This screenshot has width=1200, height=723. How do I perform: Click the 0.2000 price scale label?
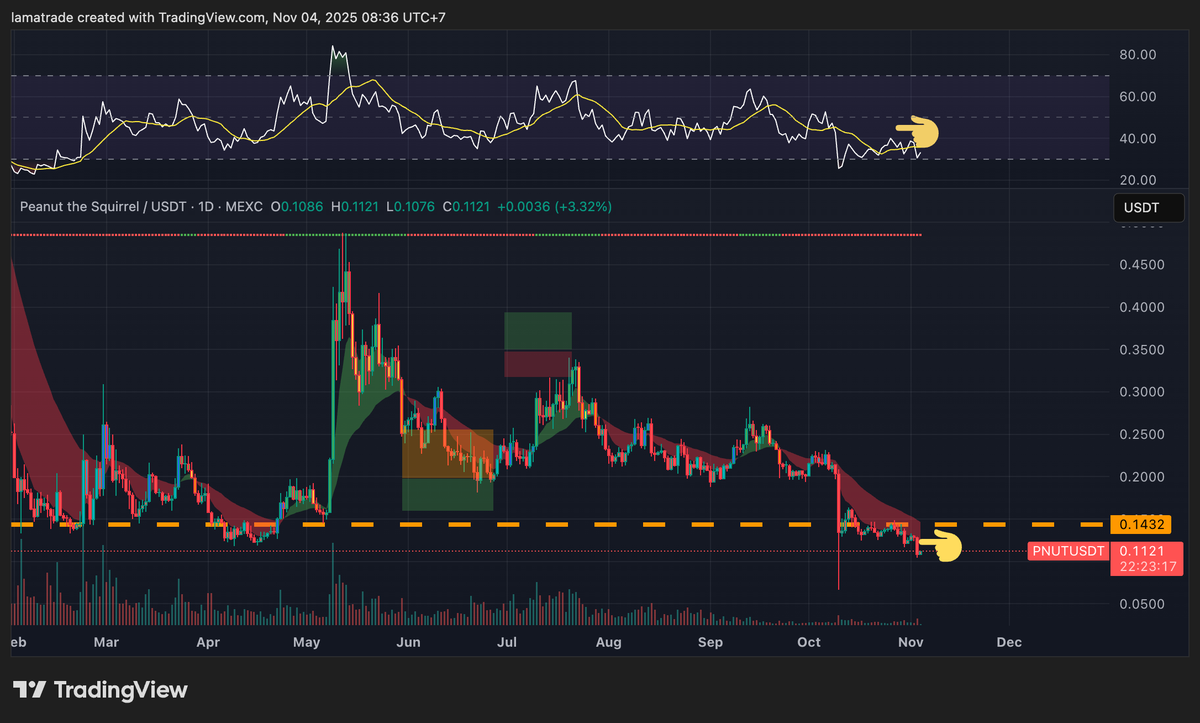pyautogui.click(x=1140, y=477)
